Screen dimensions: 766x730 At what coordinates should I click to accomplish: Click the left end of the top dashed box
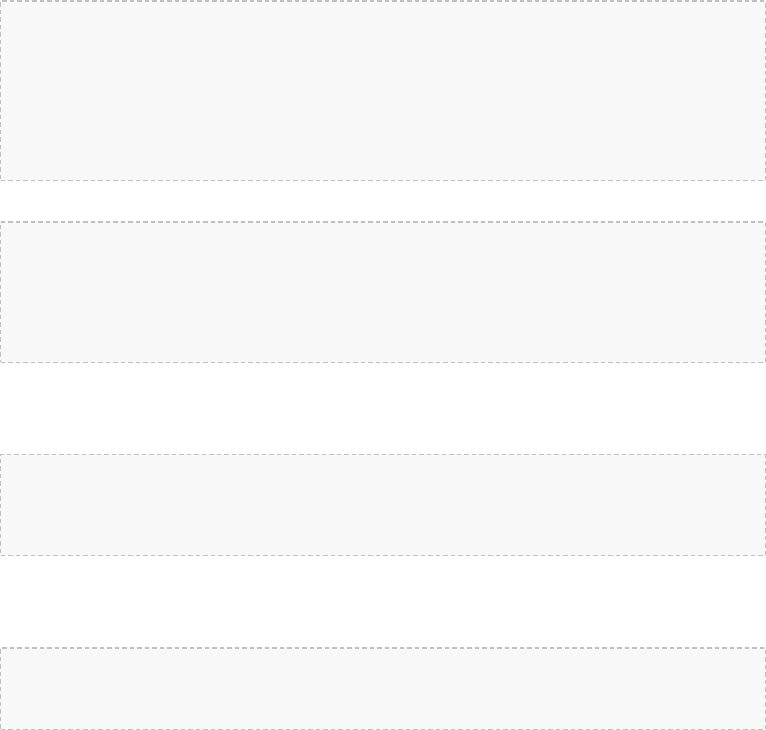pos(20,90)
